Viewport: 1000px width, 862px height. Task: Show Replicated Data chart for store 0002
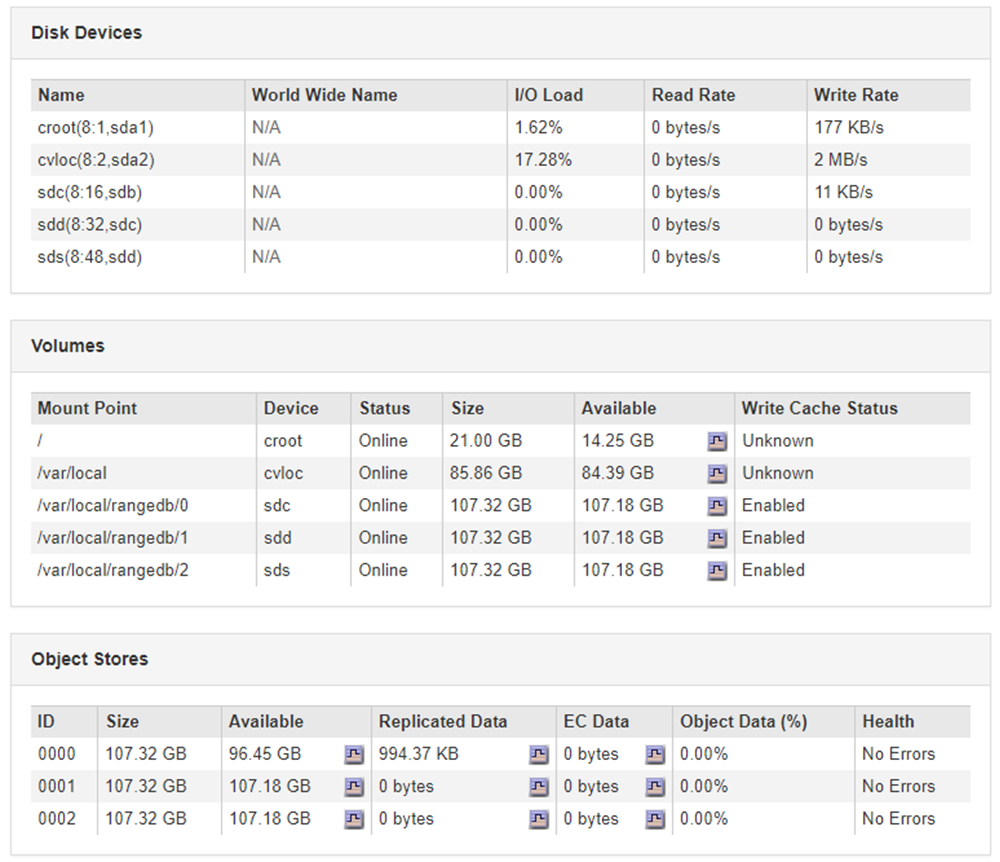539,819
